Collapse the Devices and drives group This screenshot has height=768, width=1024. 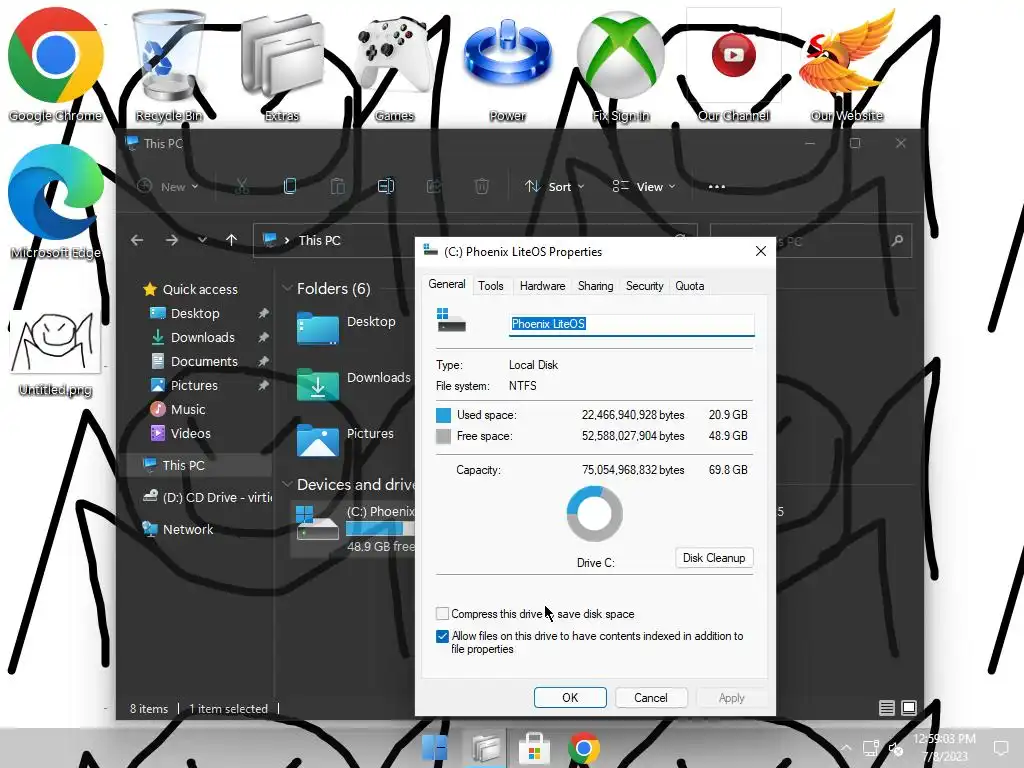click(286, 485)
